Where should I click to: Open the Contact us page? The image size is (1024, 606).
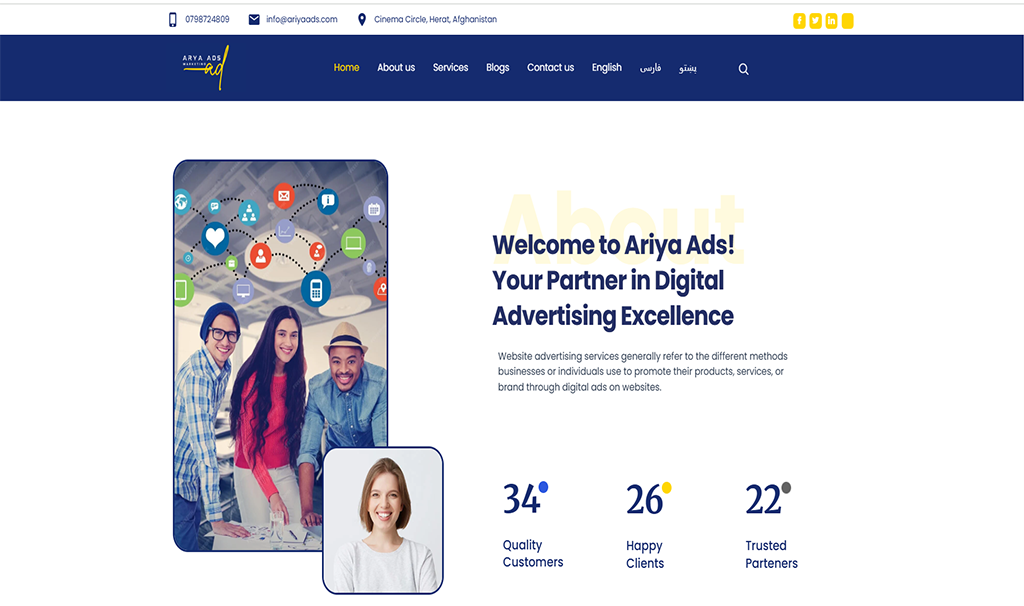551,67
